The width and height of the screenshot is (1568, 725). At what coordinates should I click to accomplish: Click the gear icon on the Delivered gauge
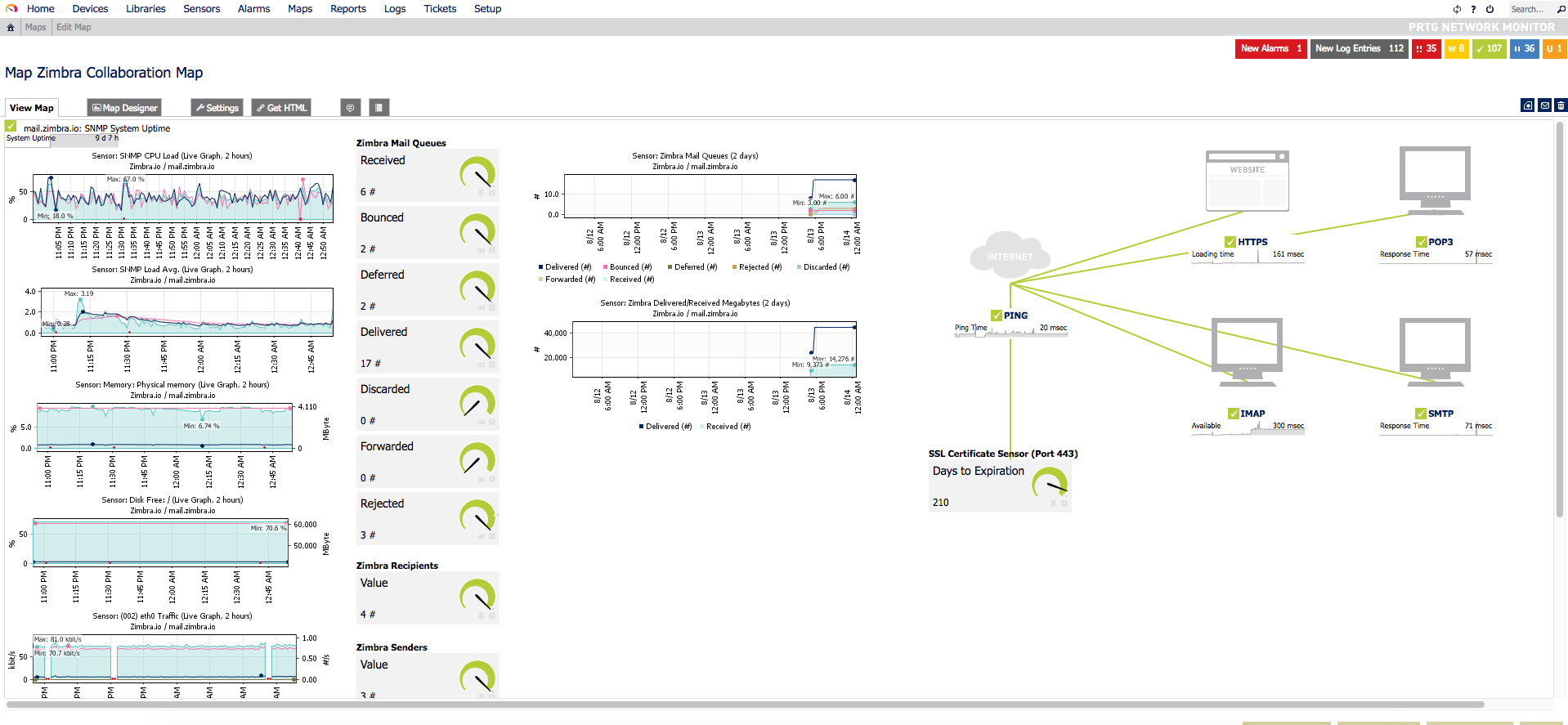[492, 365]
